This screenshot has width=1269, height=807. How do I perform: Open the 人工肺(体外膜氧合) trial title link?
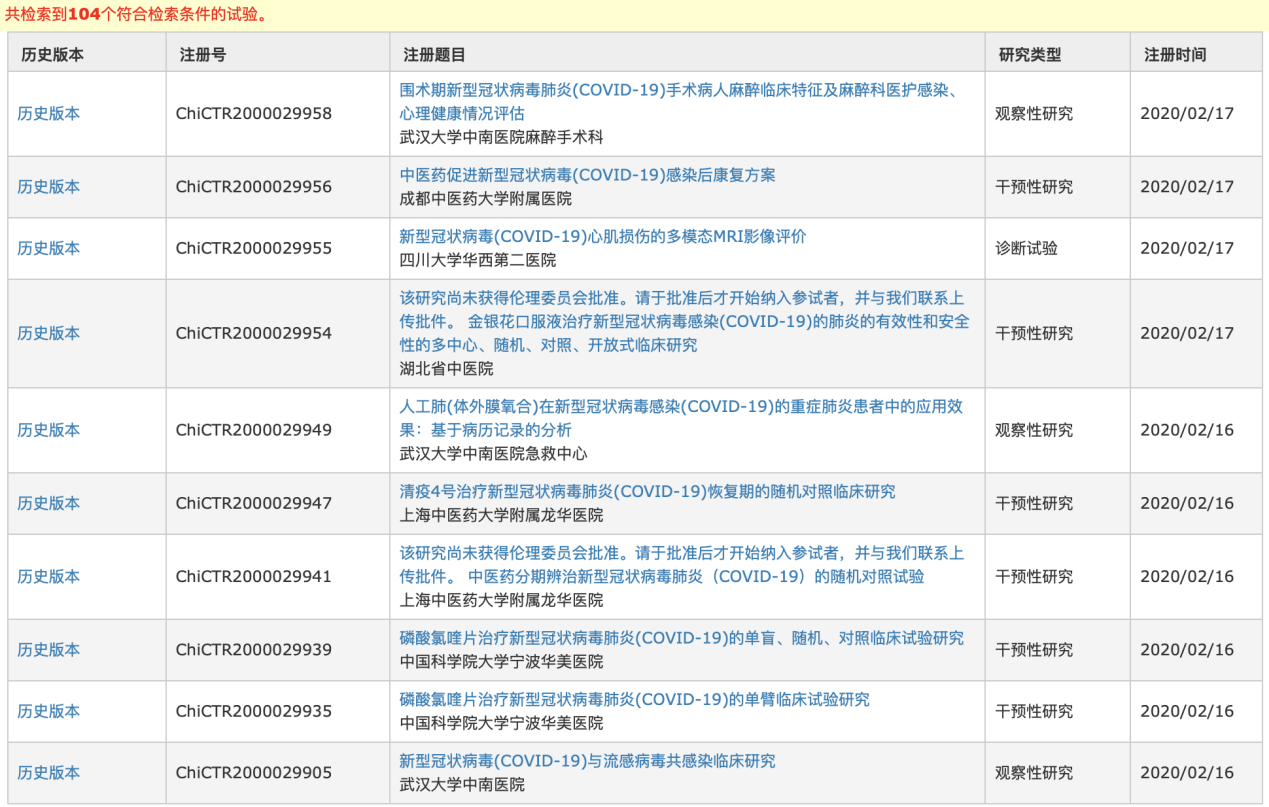point(681,407)
